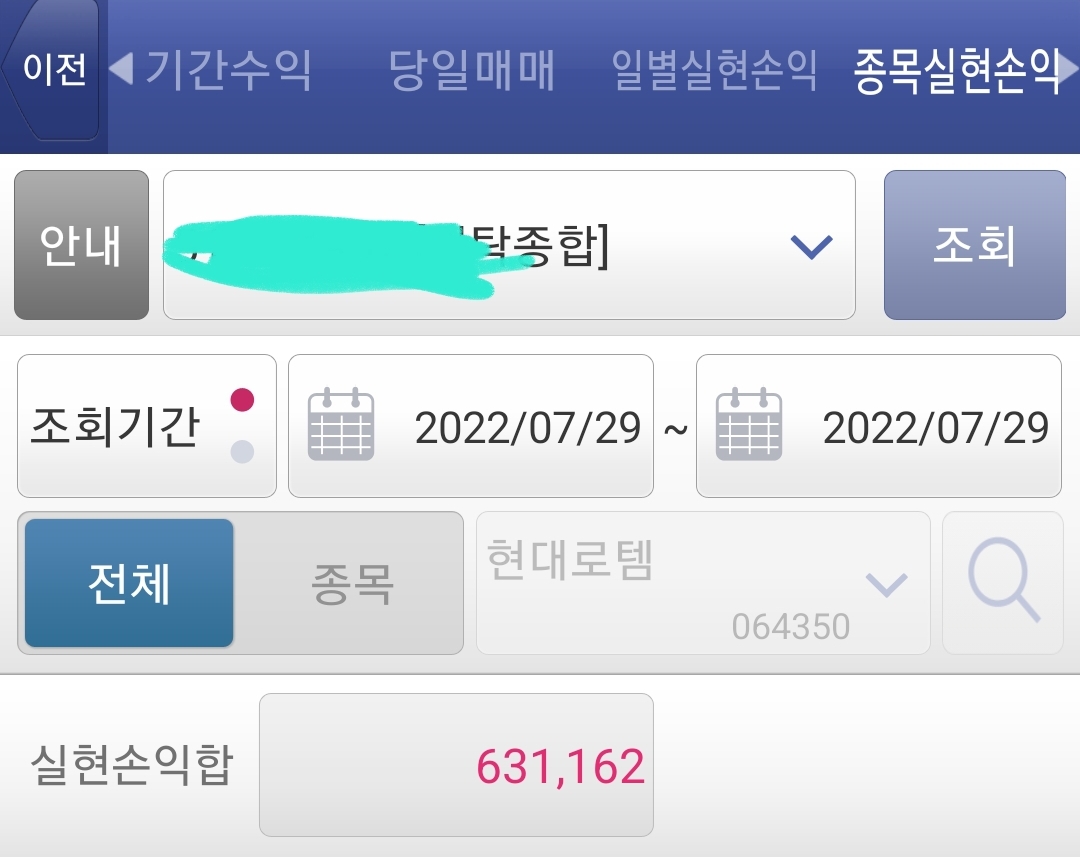Screen dimensions: 1080x857
Task: Select the gray 조회기간 radio dot
Action: coord(242,451)
